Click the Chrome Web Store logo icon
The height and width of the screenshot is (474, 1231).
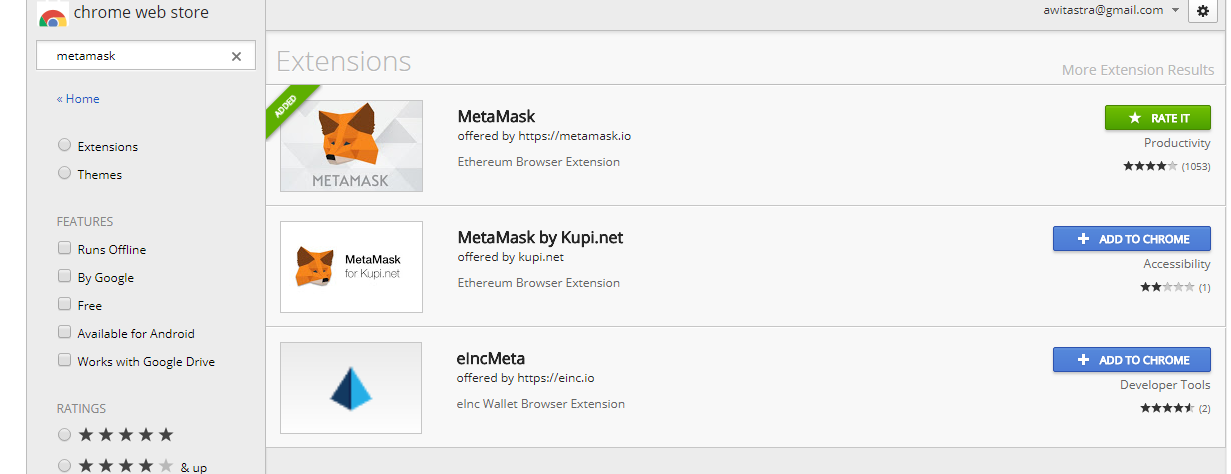(x=53, y=15)
